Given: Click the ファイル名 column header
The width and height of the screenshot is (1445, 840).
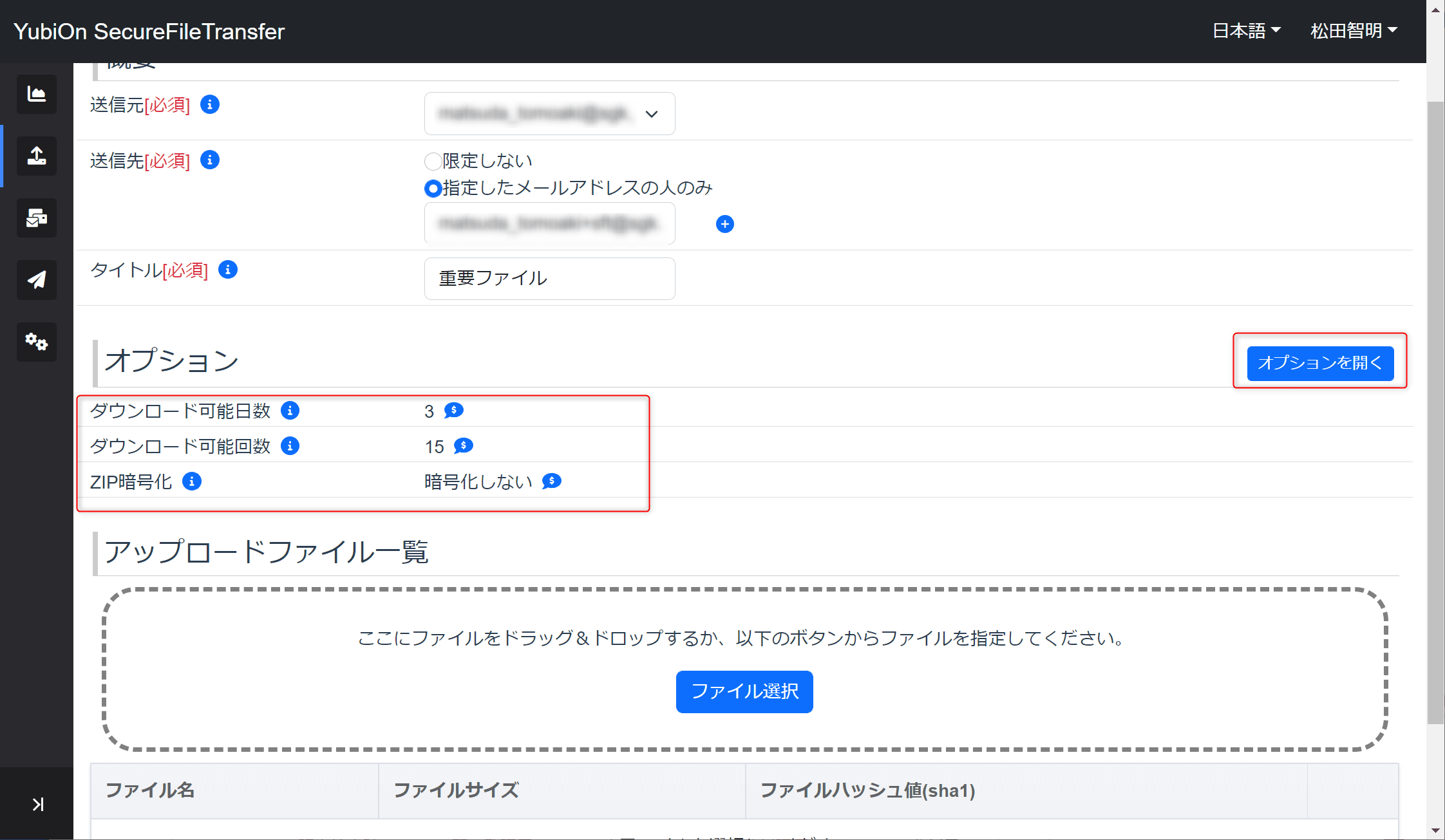Looking at the screenshot, I should pyautogui.click(x=234, y=790).
